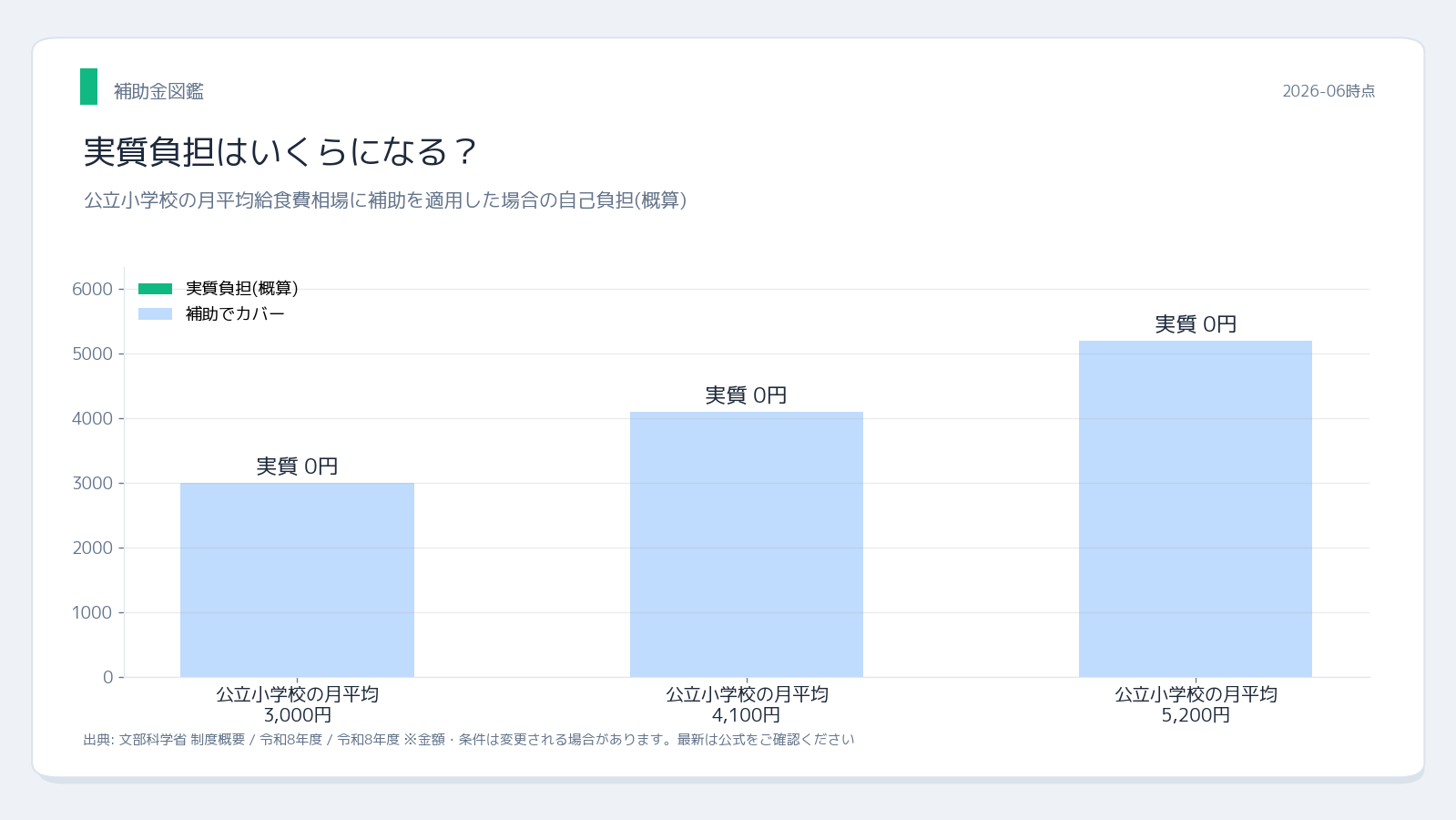Viewport: 1456px width, 820px height.
Task: Click the title 実質負担はいくらになる？
Action: pos(280,151)
